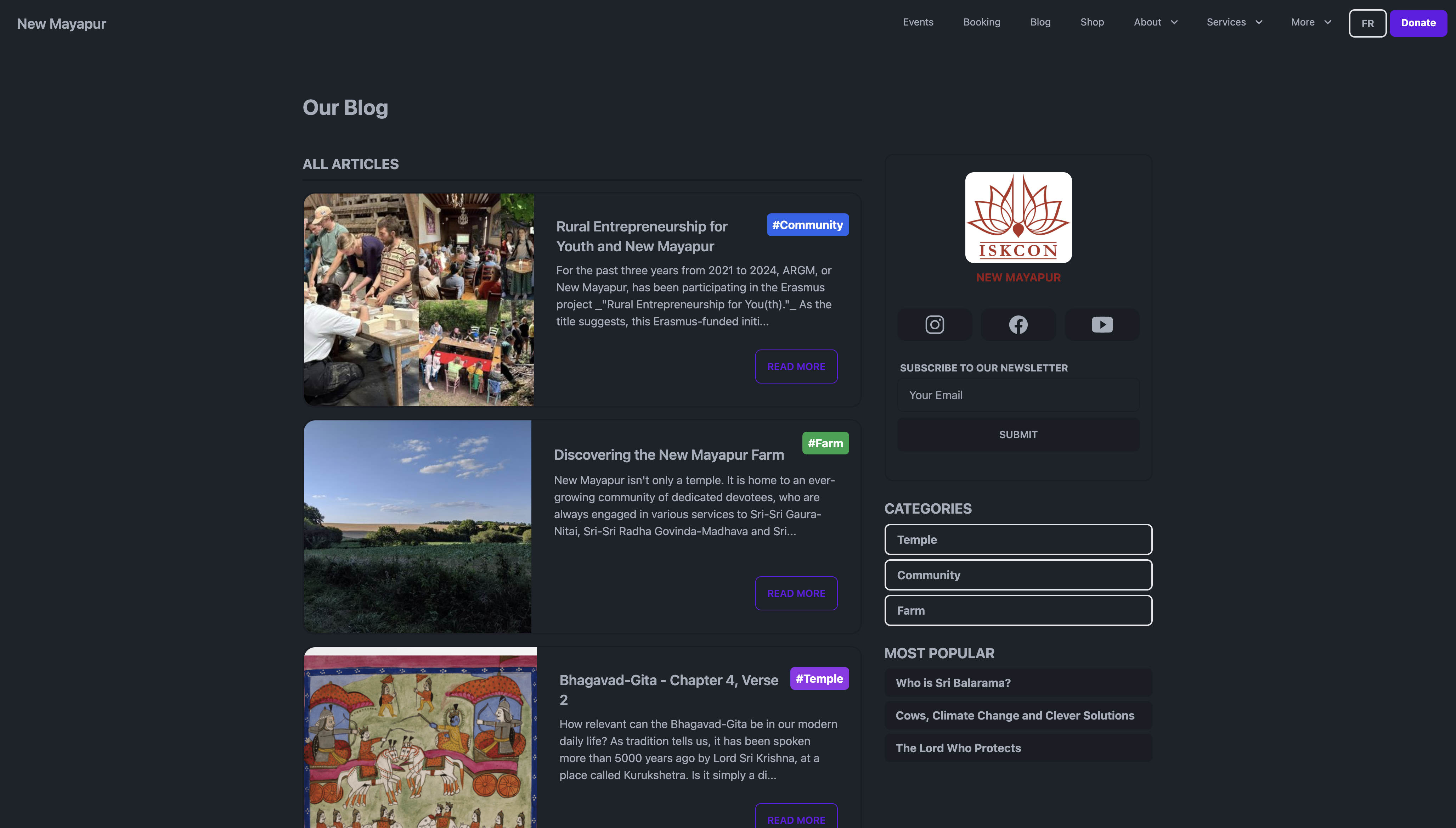Open the Facebook page icon
Screen dimensions: 1456x828
pyautogui.click(x=1018, y=325)
